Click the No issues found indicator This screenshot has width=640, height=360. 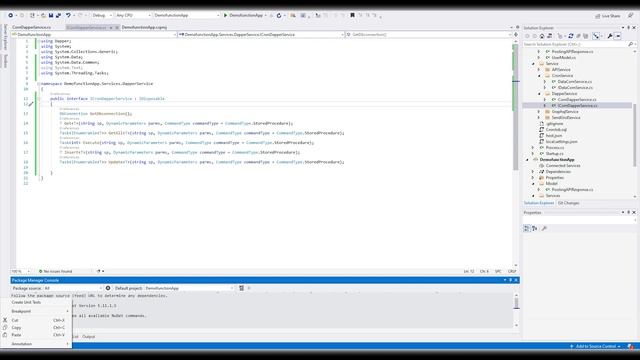tap(56, 271)
